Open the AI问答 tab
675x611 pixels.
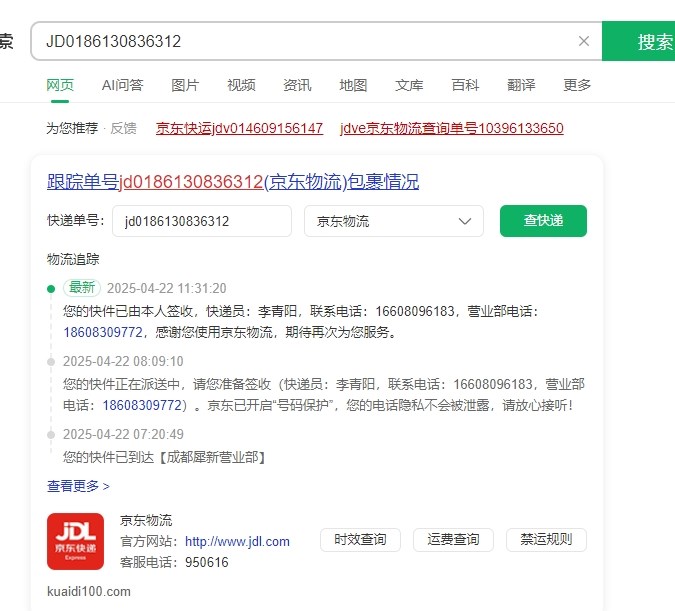[122, 85]
